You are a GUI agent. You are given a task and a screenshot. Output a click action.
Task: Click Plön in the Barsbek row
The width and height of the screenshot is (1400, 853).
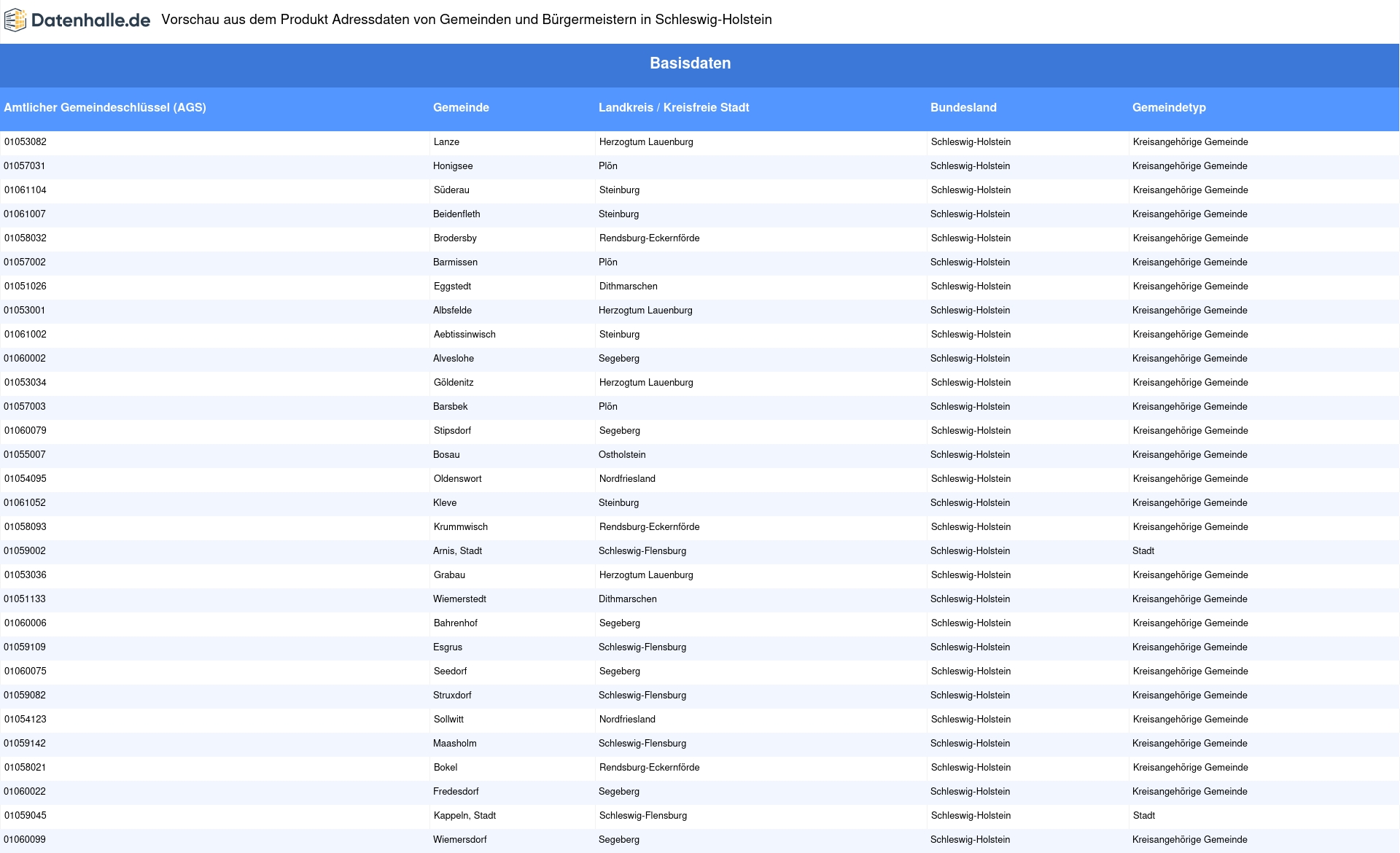coord(608,407)
